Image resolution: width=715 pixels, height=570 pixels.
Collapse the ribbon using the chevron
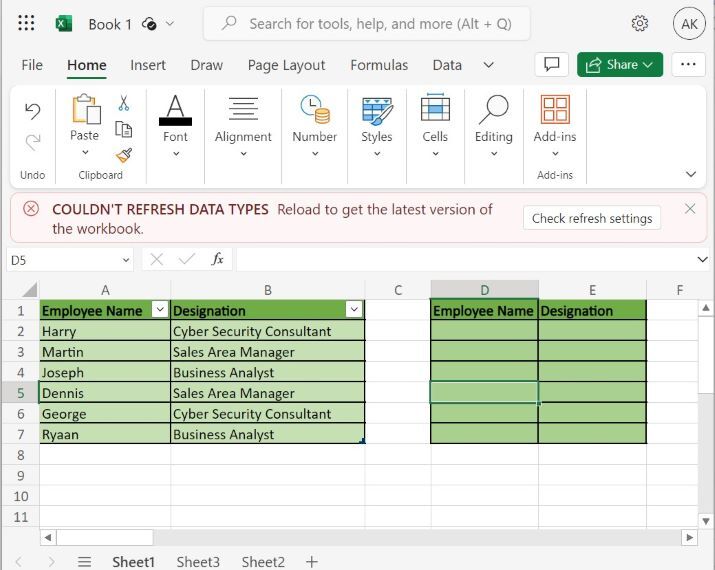pos(690,174)
